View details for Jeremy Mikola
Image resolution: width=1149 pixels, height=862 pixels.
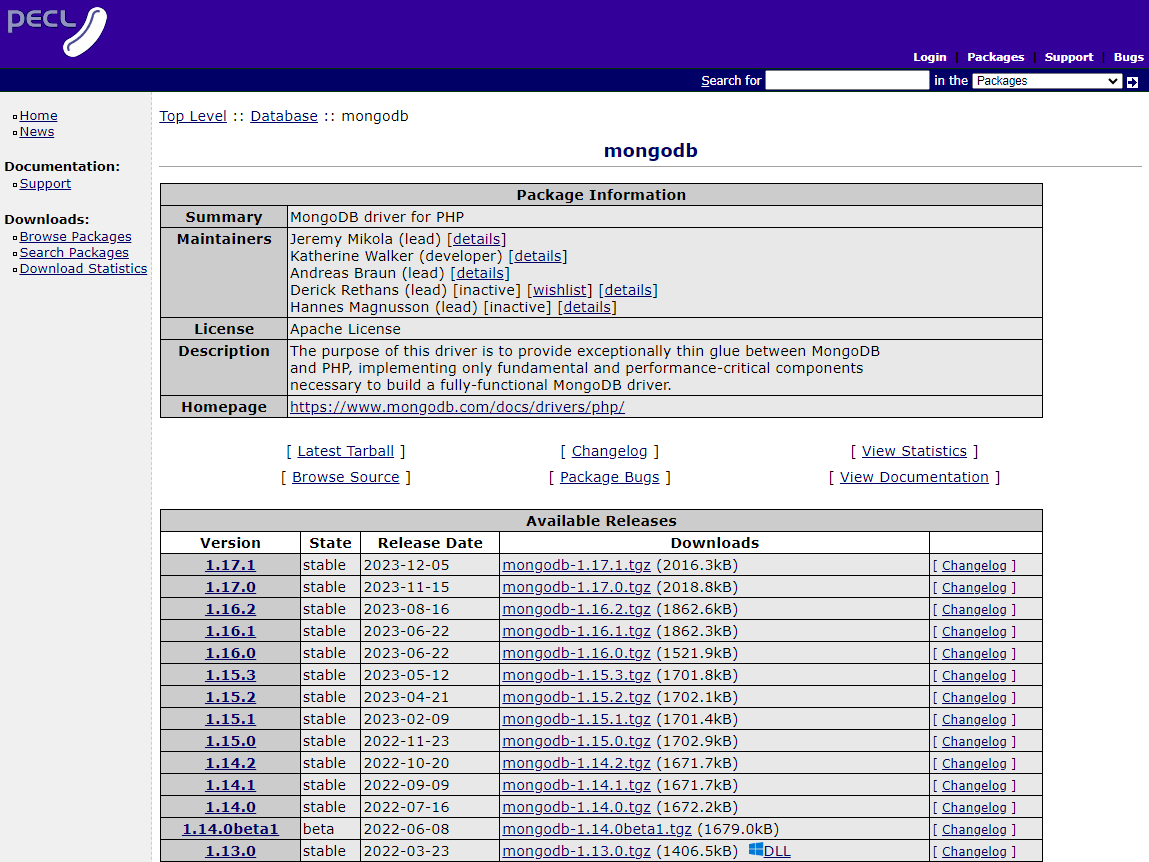pyautogui.click(x=476, y=239)
